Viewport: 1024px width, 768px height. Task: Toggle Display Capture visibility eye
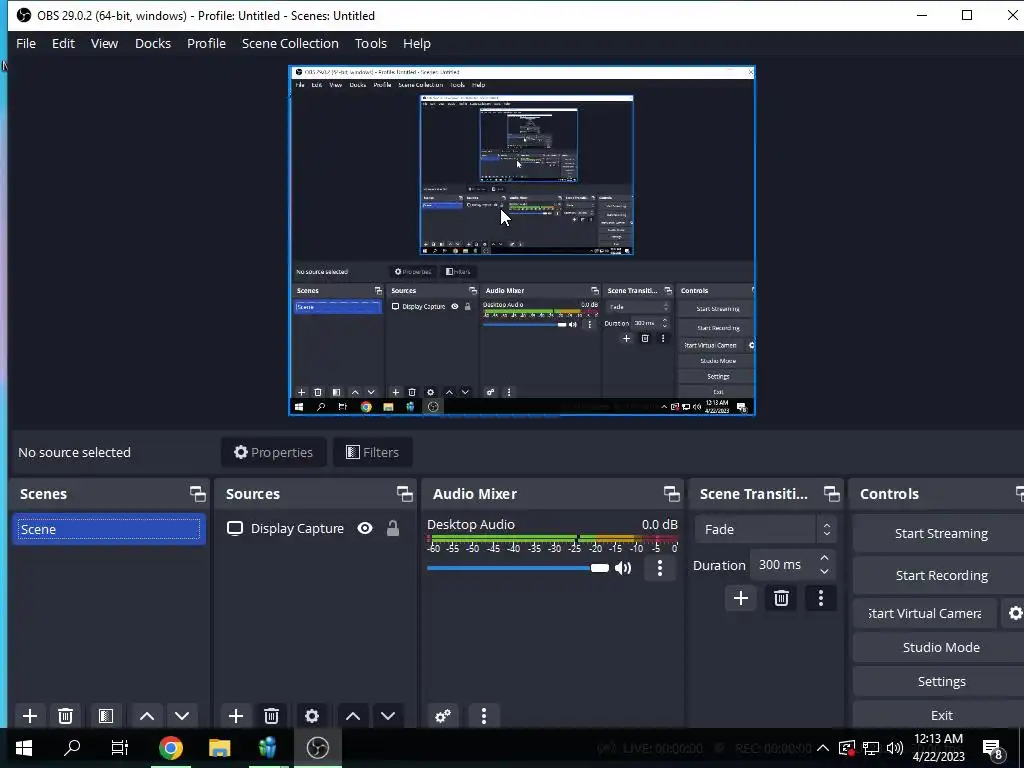(x=365, y=528)
